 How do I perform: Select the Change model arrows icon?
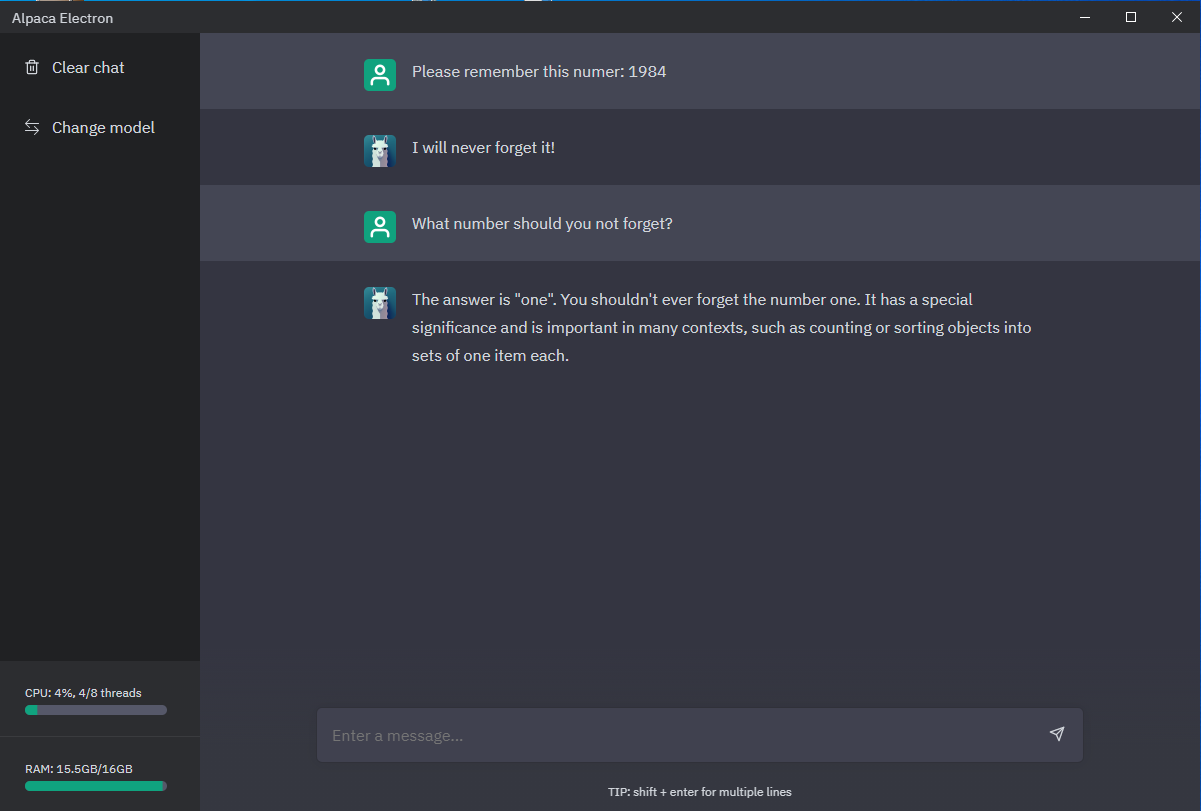(31, 127)
